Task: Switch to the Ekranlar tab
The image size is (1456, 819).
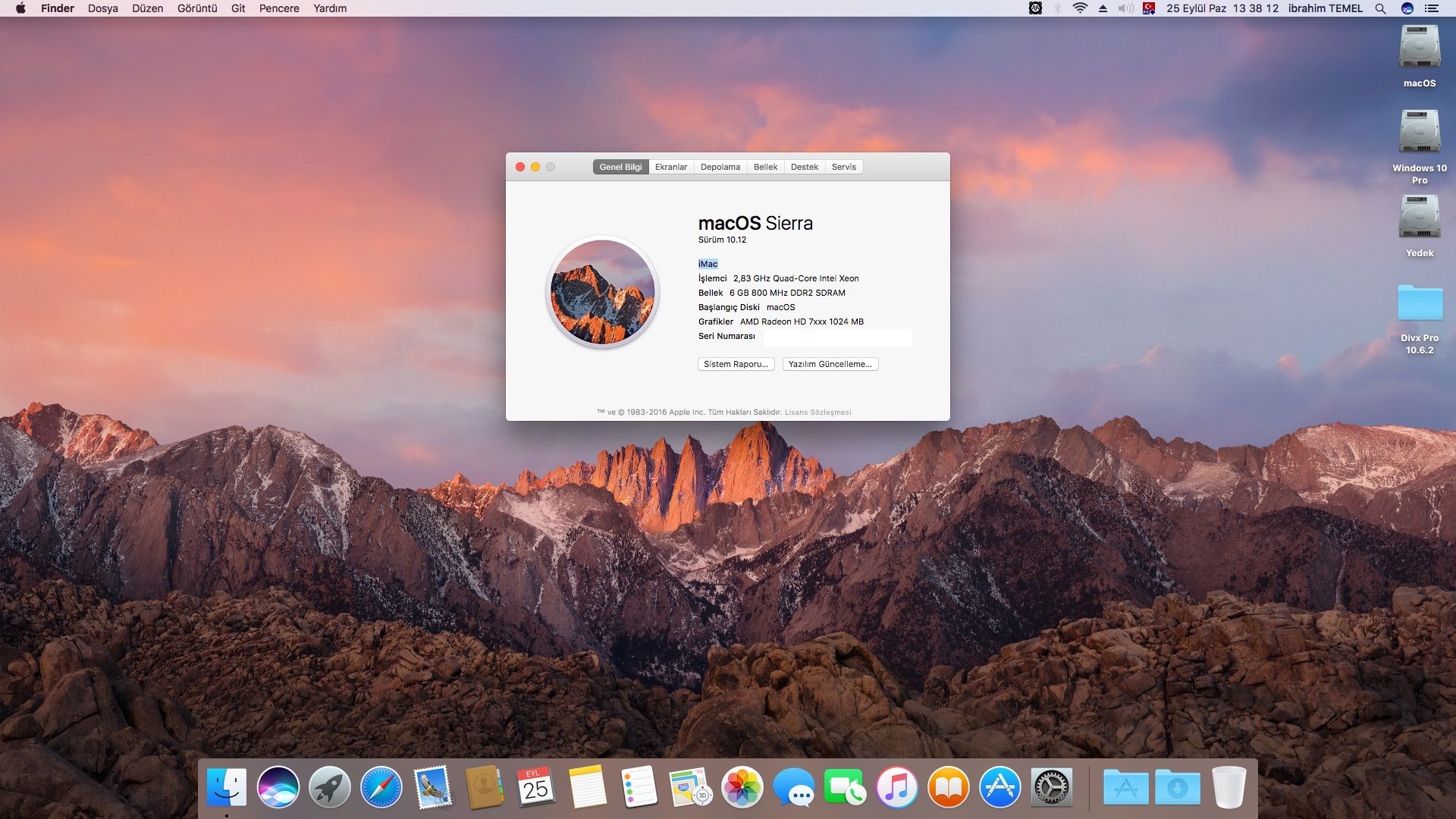Action: point(670,167)
